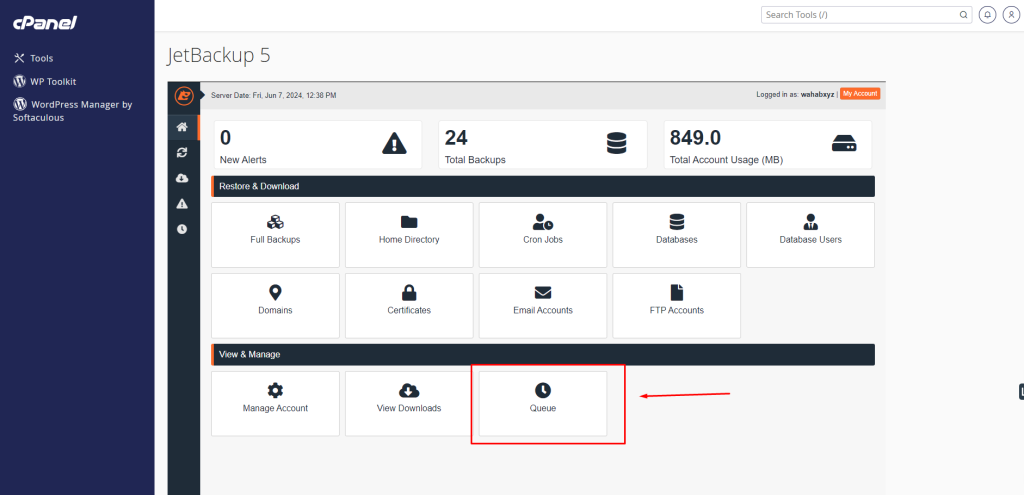Click the cPanel logo
This screenshot has height=495, width=1024.
(45, 22)
